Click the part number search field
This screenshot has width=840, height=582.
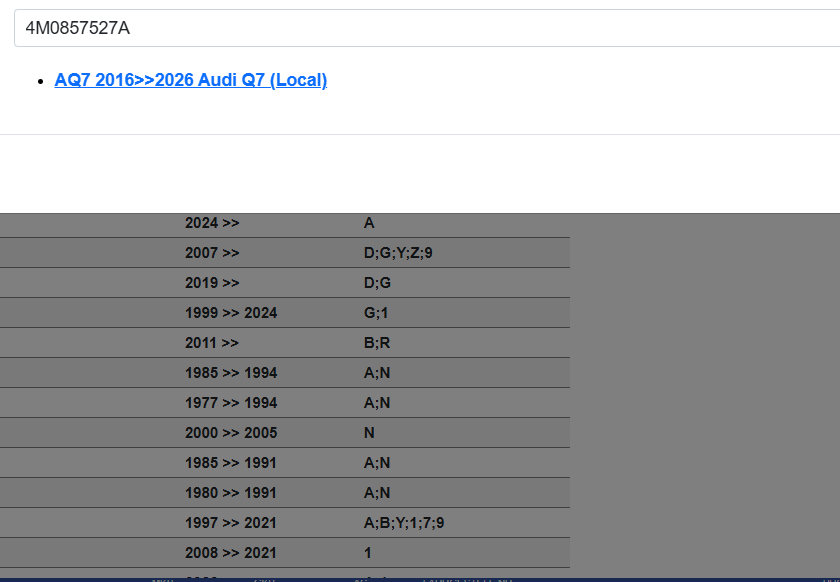(x=420, y=28)
